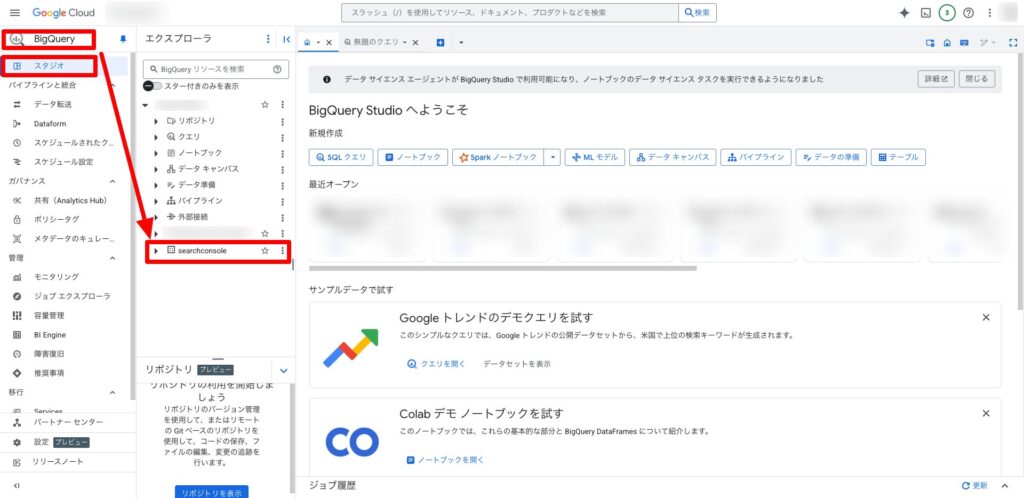Collapse the Explorer panel with arrow icon
The image size is (1024, 498).
pos(287,40)
